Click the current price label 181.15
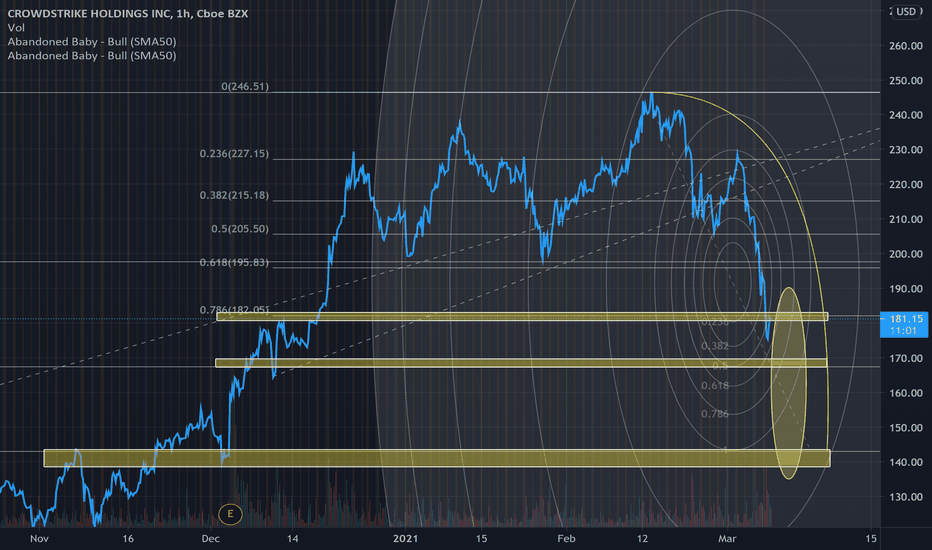The image size is (932, 550). click(903, 325)
